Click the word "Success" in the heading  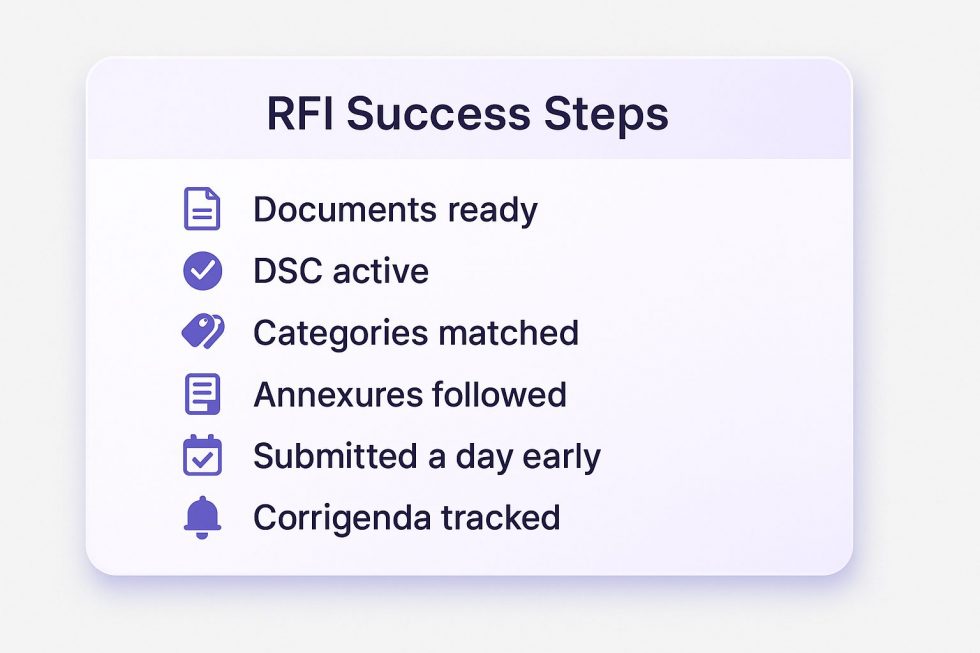point(438,115)
